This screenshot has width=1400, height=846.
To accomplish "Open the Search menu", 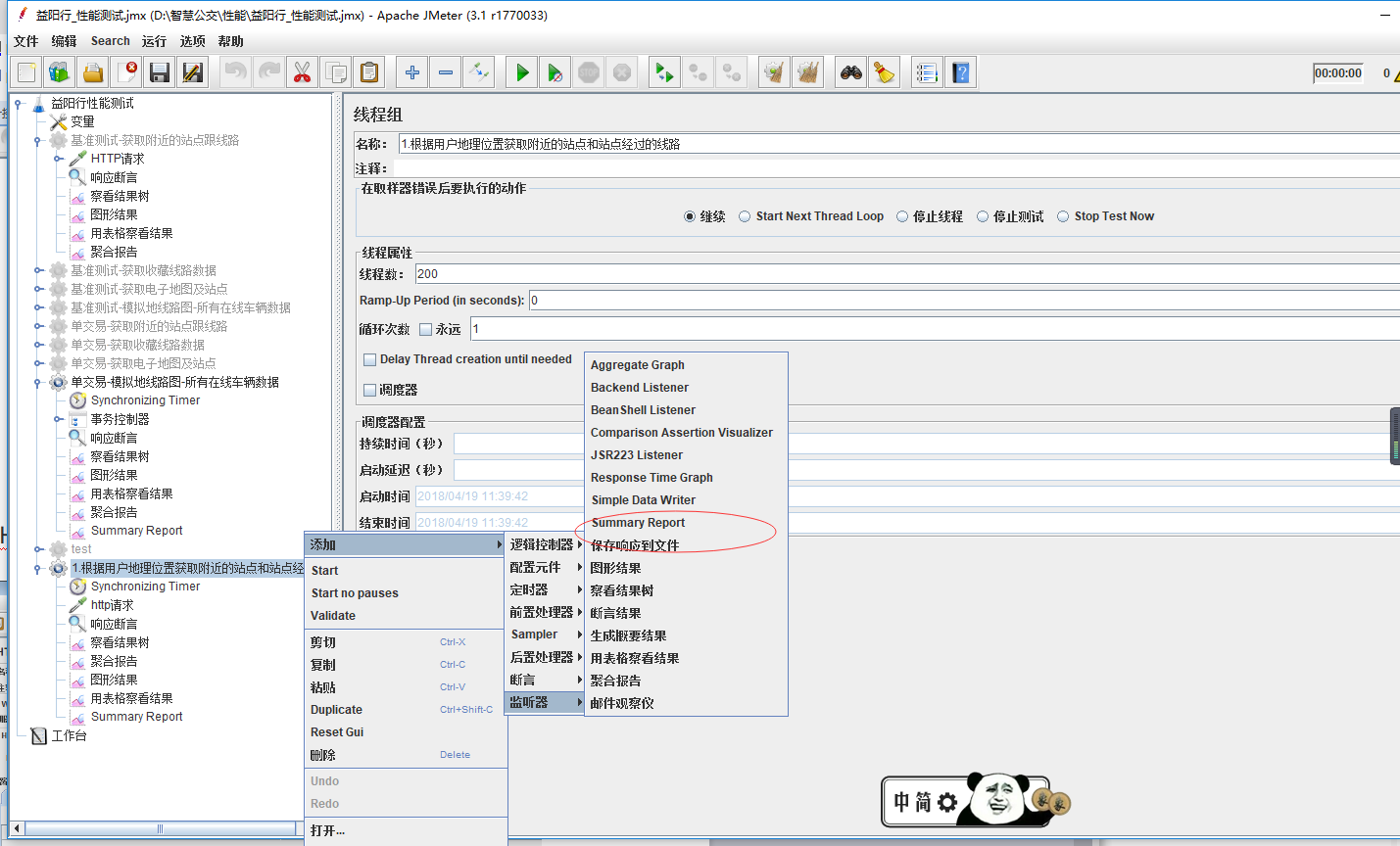I will [111, 41].
